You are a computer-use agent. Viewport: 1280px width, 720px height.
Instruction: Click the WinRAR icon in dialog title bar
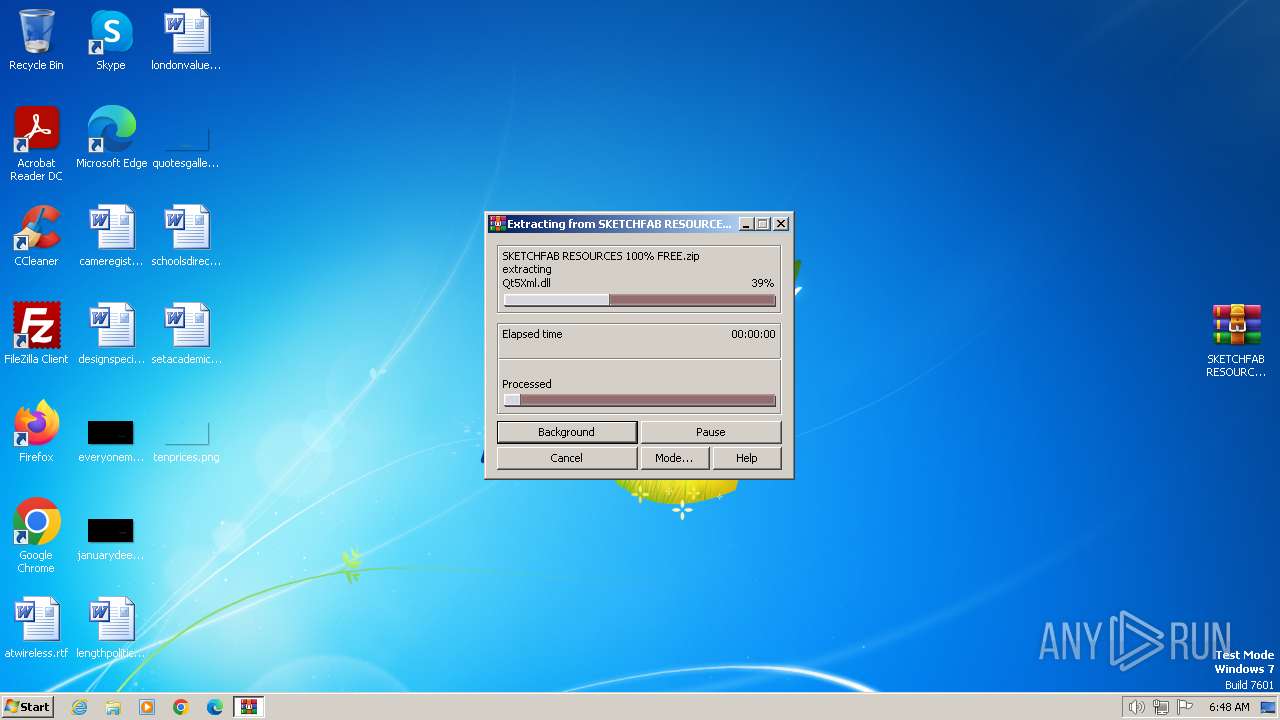point(497,224)
